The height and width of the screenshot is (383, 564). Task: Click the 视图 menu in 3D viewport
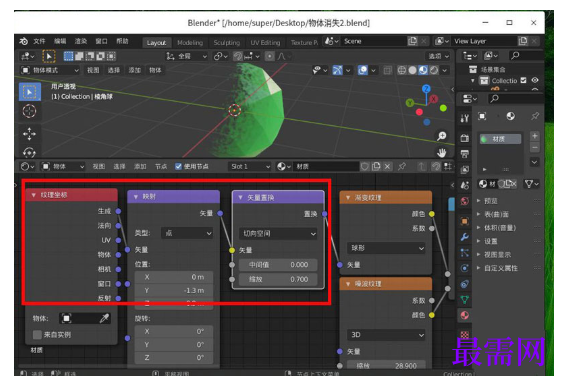tap(93, 70)
